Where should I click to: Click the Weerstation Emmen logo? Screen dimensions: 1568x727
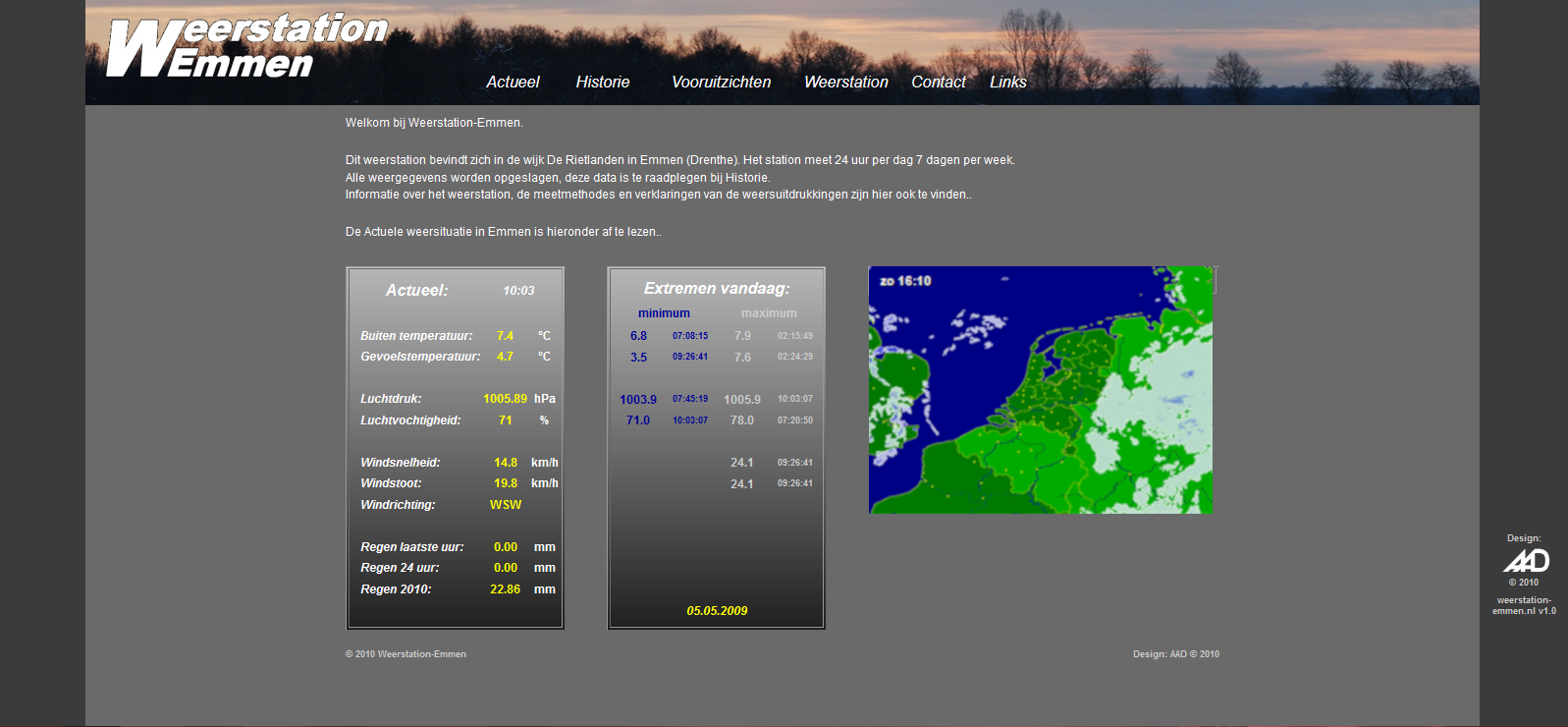(x=245, y=46)
